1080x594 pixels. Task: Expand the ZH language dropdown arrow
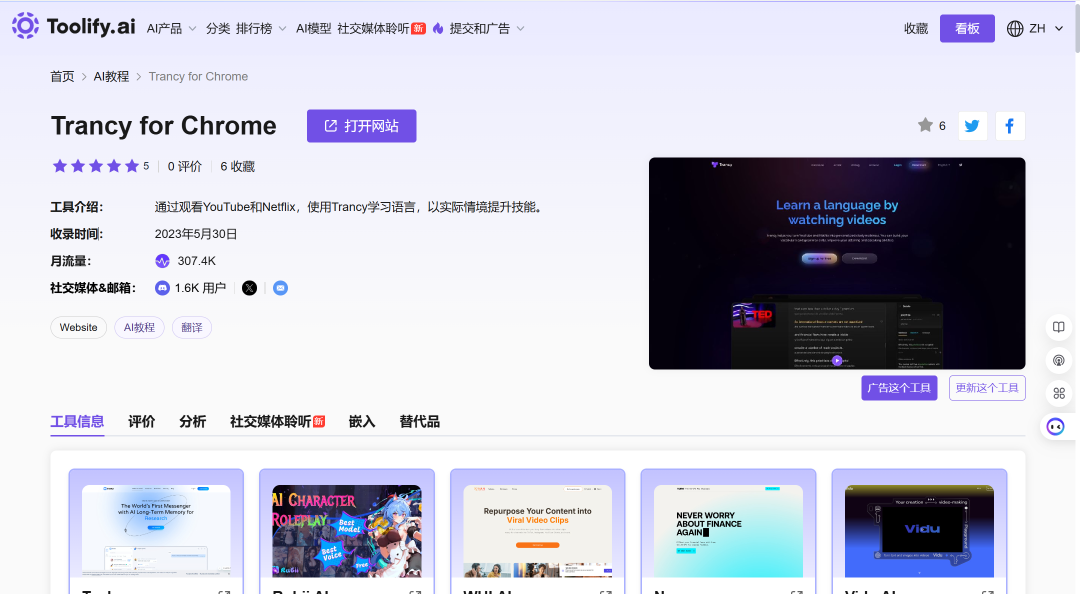[x=1059, y=28]
